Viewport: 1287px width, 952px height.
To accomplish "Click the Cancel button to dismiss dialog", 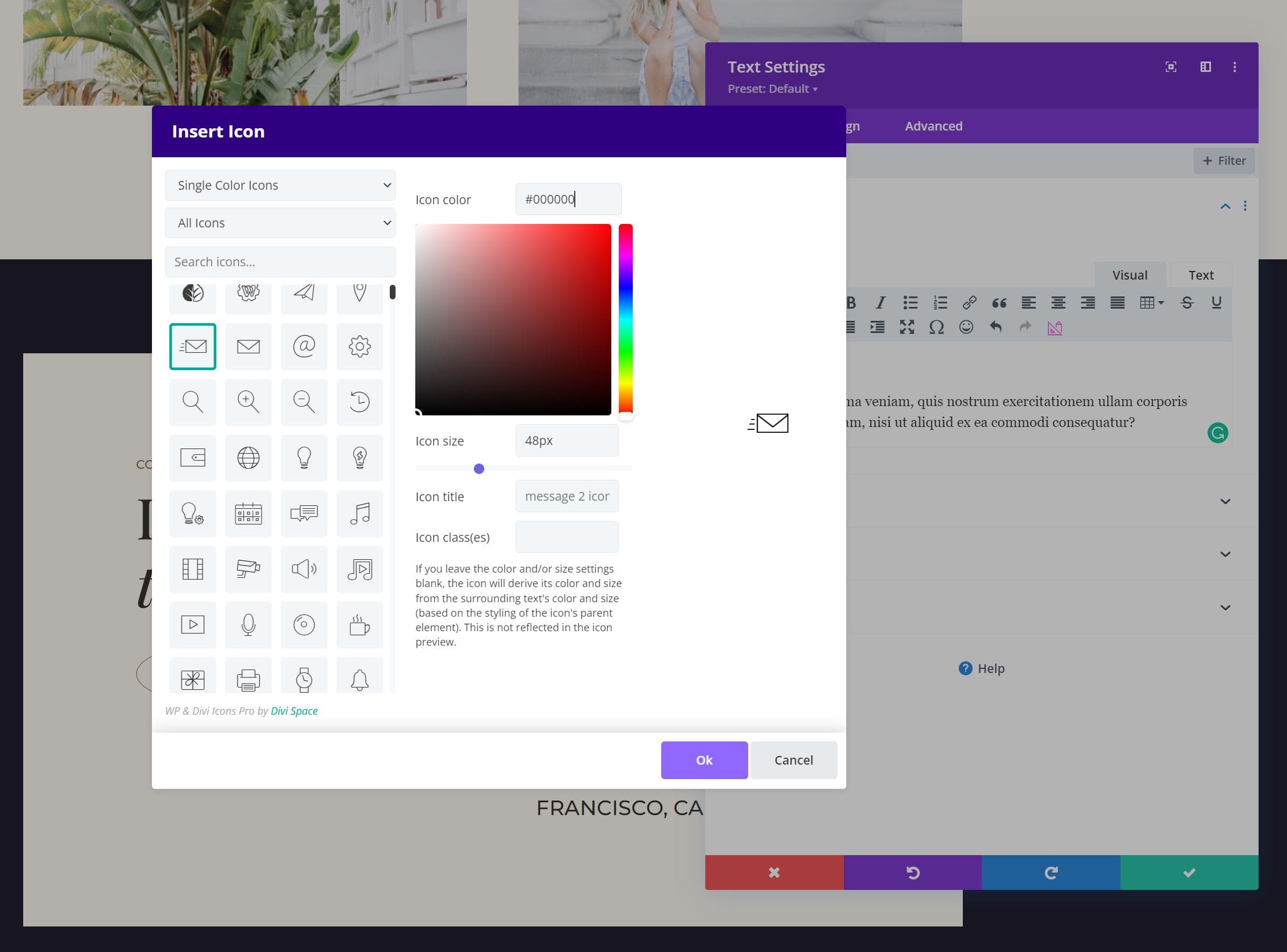I will pyautogui.click(x=793, y=759).
